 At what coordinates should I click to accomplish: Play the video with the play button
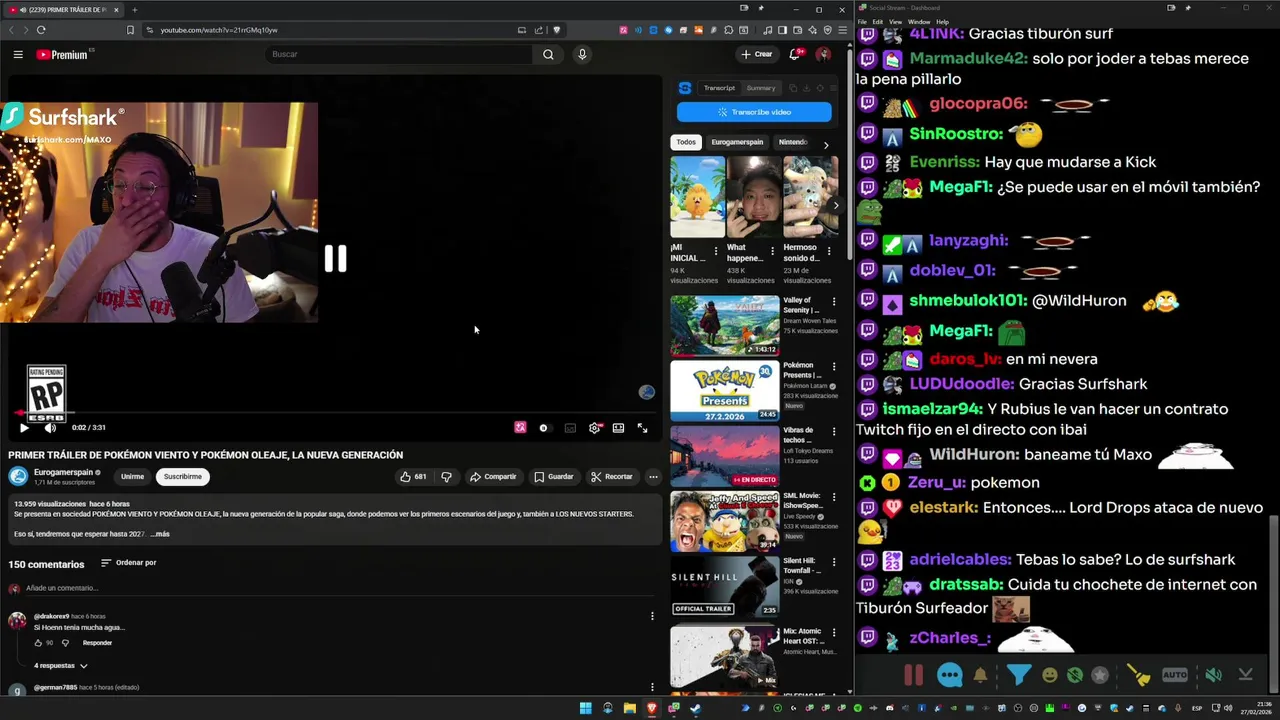24,428
